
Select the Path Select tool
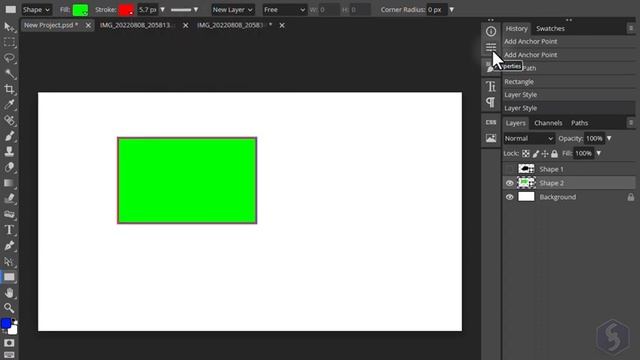pyautogui.click(x=9, y=261)
